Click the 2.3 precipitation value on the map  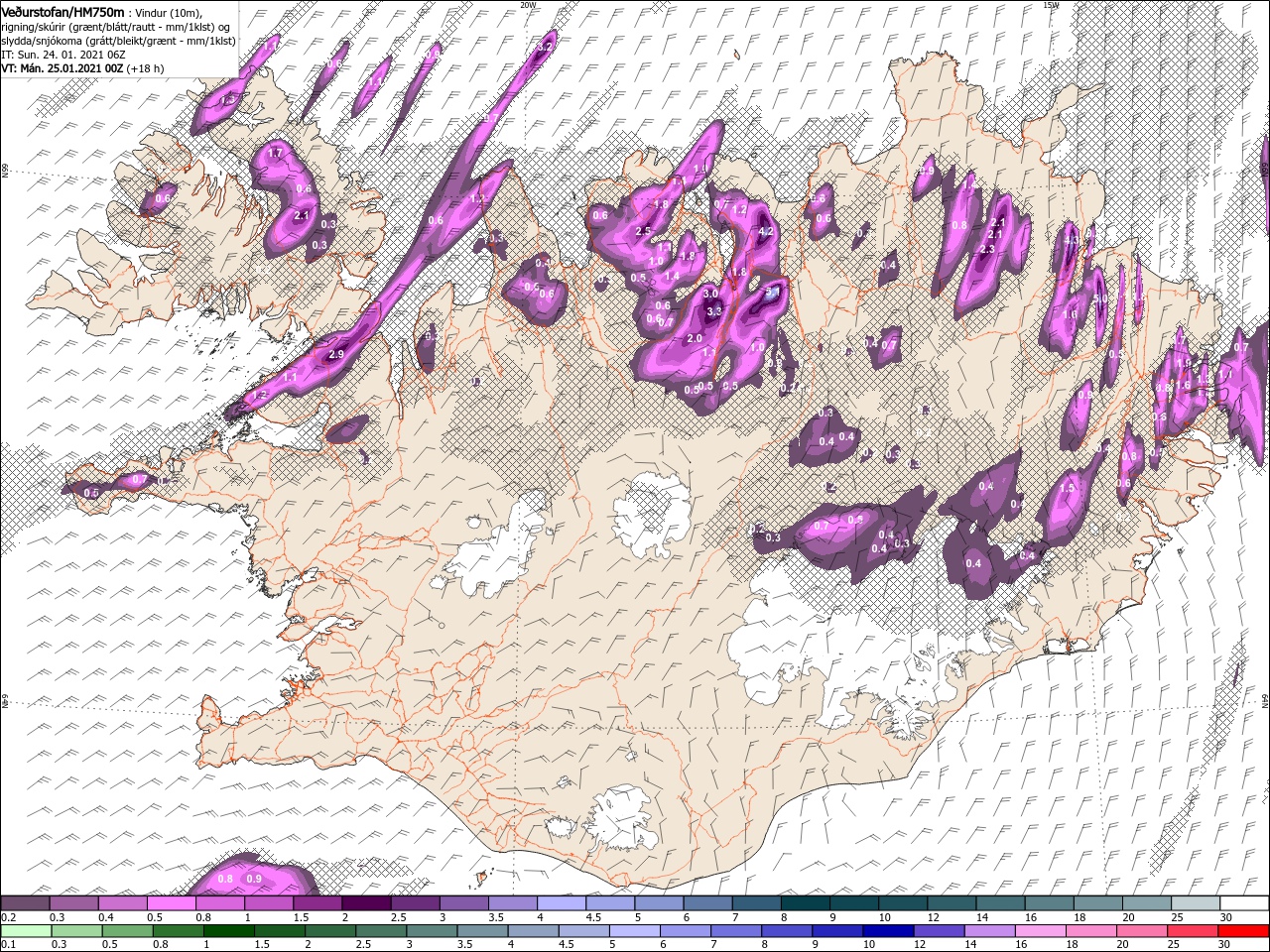point(987,249)
